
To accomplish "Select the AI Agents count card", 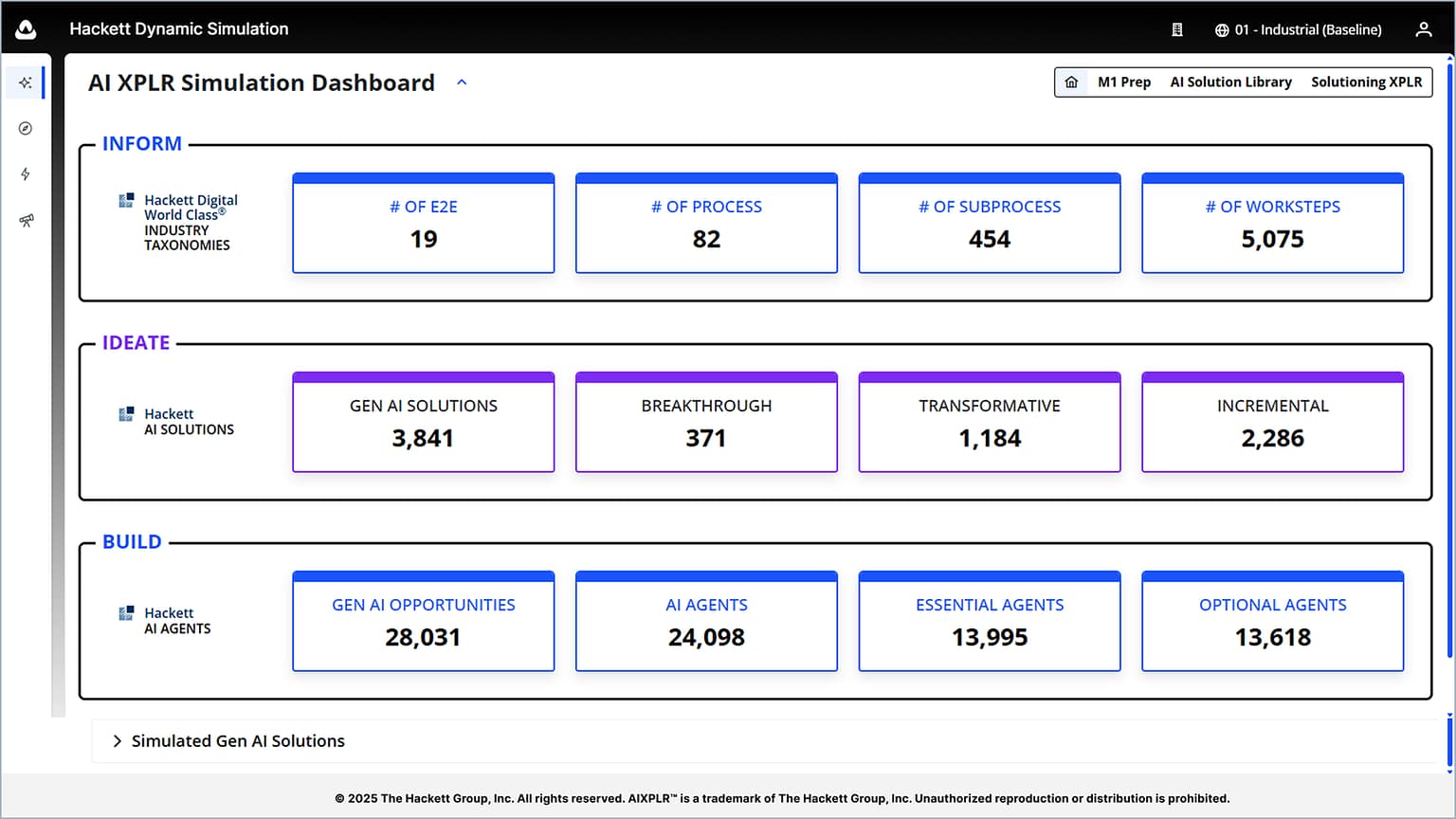I will pos(706,622).
